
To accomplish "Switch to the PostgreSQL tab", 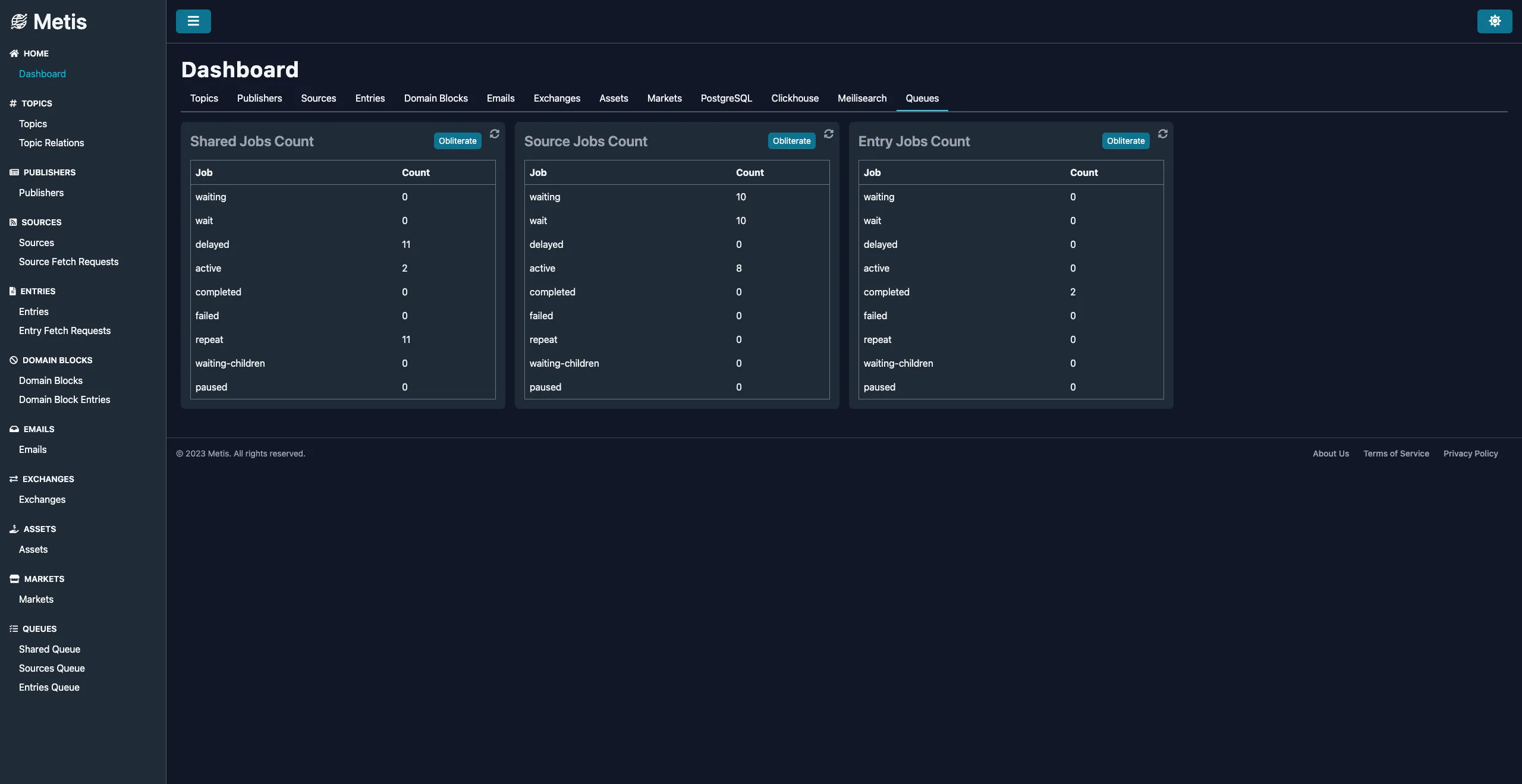I will 725,98.
